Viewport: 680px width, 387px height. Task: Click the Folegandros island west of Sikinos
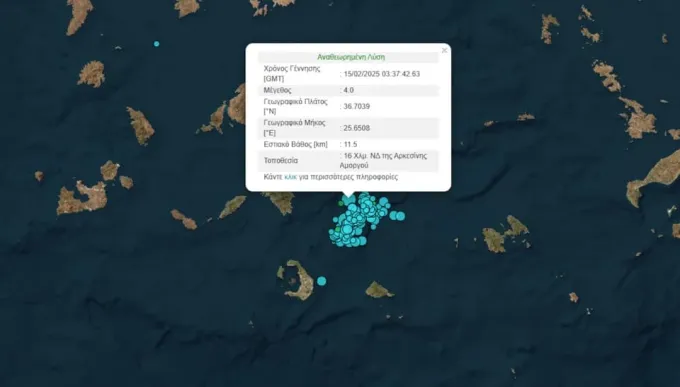[183, 219]
